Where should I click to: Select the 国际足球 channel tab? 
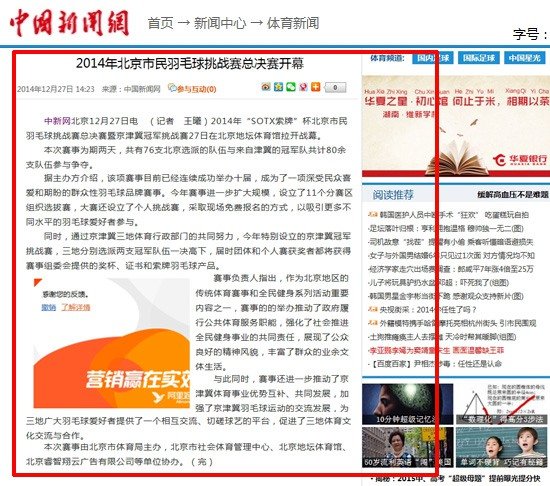[478, 58]
